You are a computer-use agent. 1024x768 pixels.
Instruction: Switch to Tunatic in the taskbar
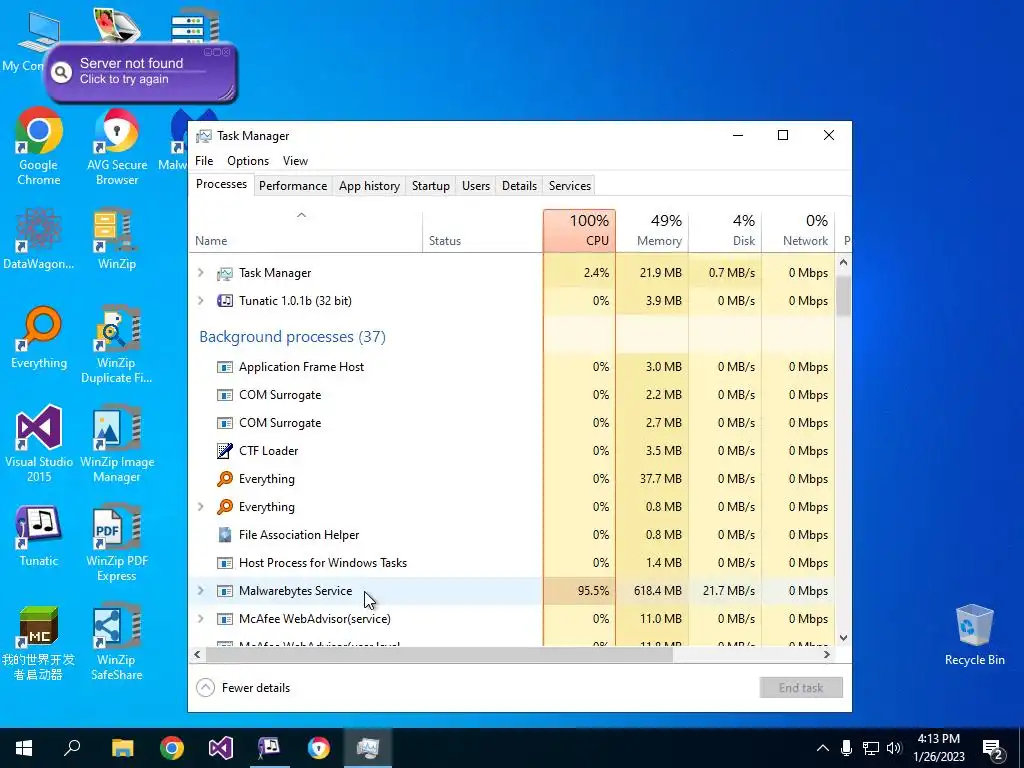[269, 748]
